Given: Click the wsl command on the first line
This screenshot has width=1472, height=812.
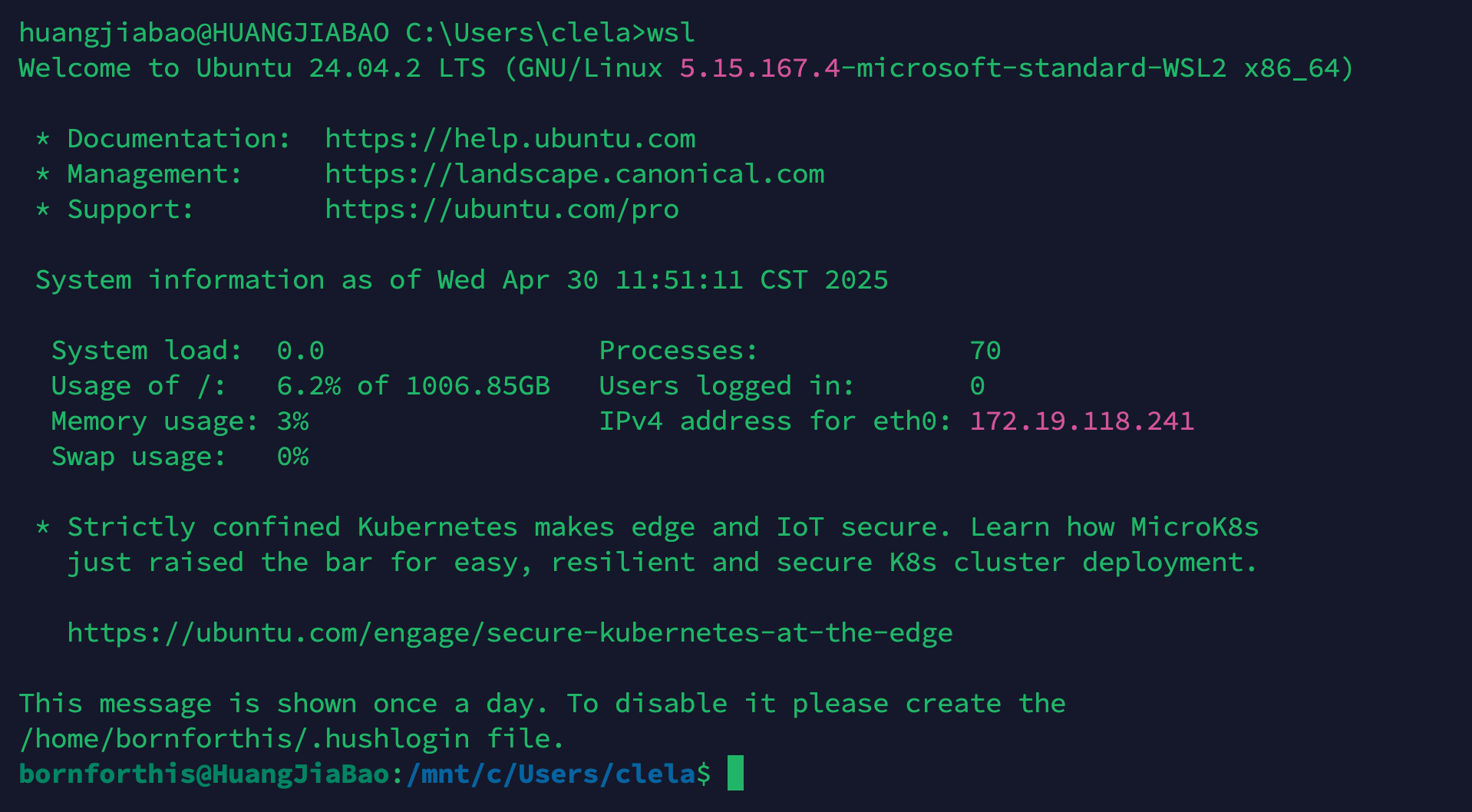Looking at the screenshot, I should [x=671, y=33].
